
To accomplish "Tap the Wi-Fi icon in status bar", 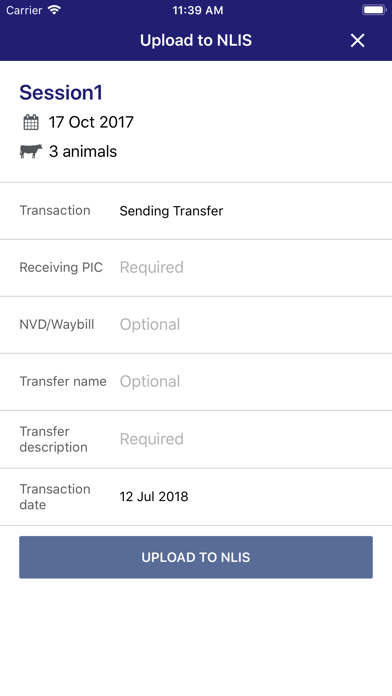I will [55, 10].
